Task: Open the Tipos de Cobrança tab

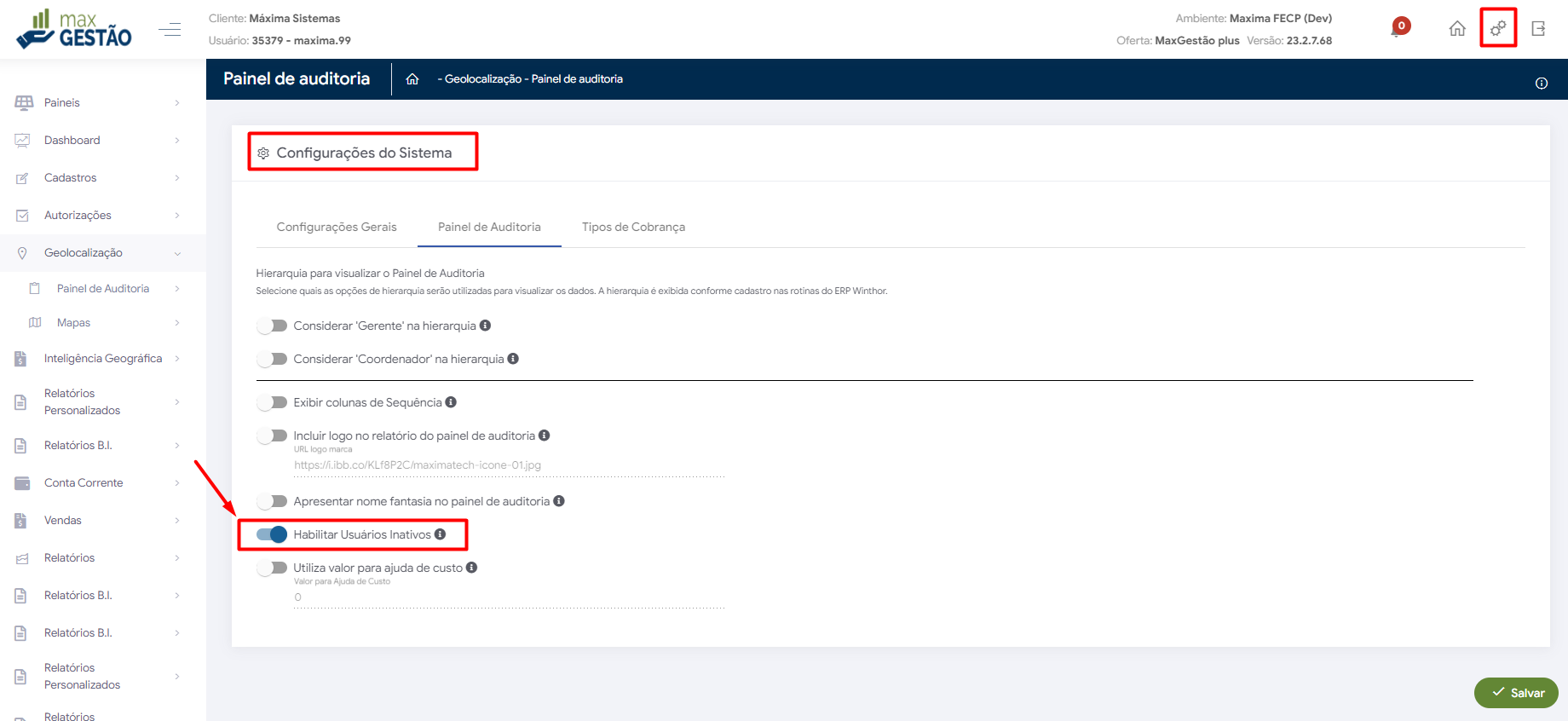Action: click(633, 227)
